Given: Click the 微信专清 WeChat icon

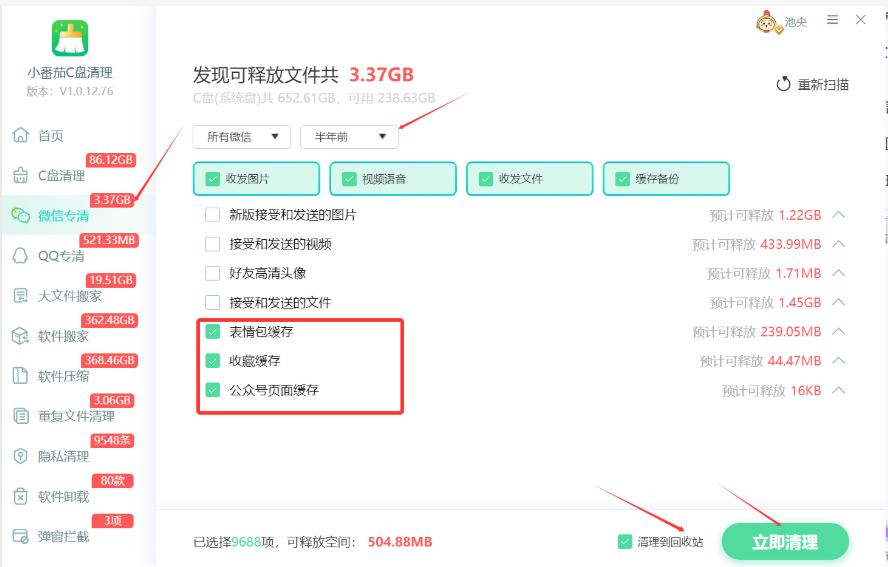Looking at the screenshot, I should pos(20,215).
